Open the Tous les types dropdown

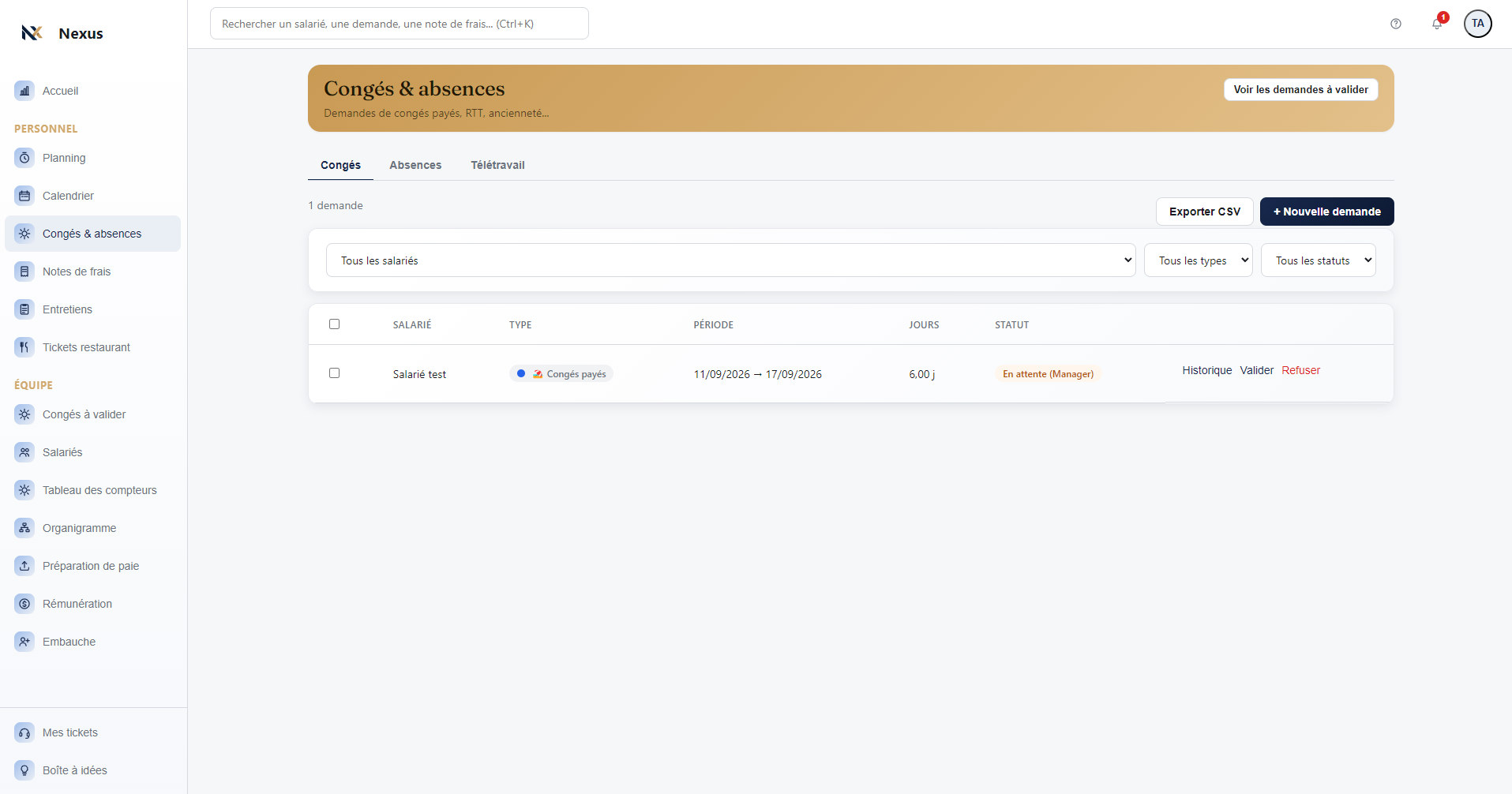(x=1199, y=260)
